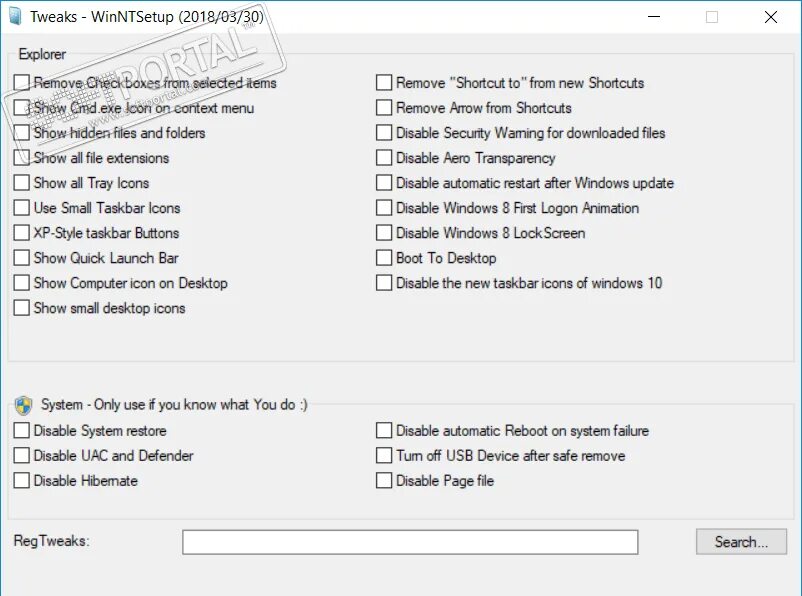This screenshot has width=802, height=596.
Task: Toggle Show all Tray Icons
Action: click(21, 183)
